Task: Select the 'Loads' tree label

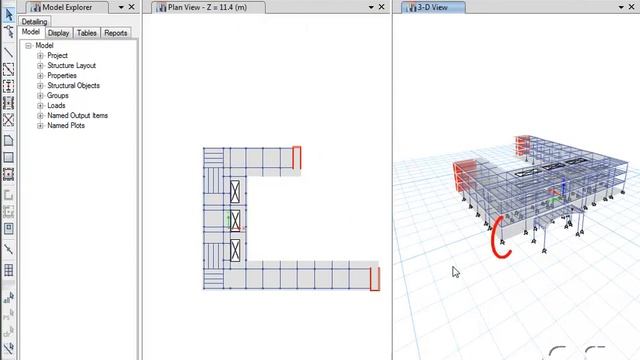Action: coord(56,106)
